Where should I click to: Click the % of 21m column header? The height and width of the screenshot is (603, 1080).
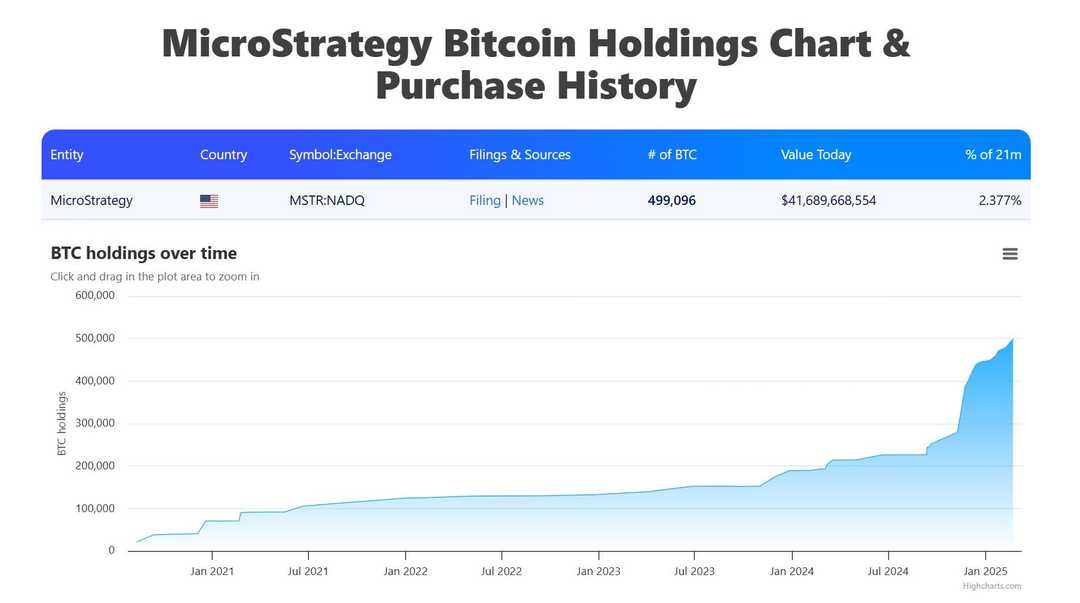(x=993, y=154)
